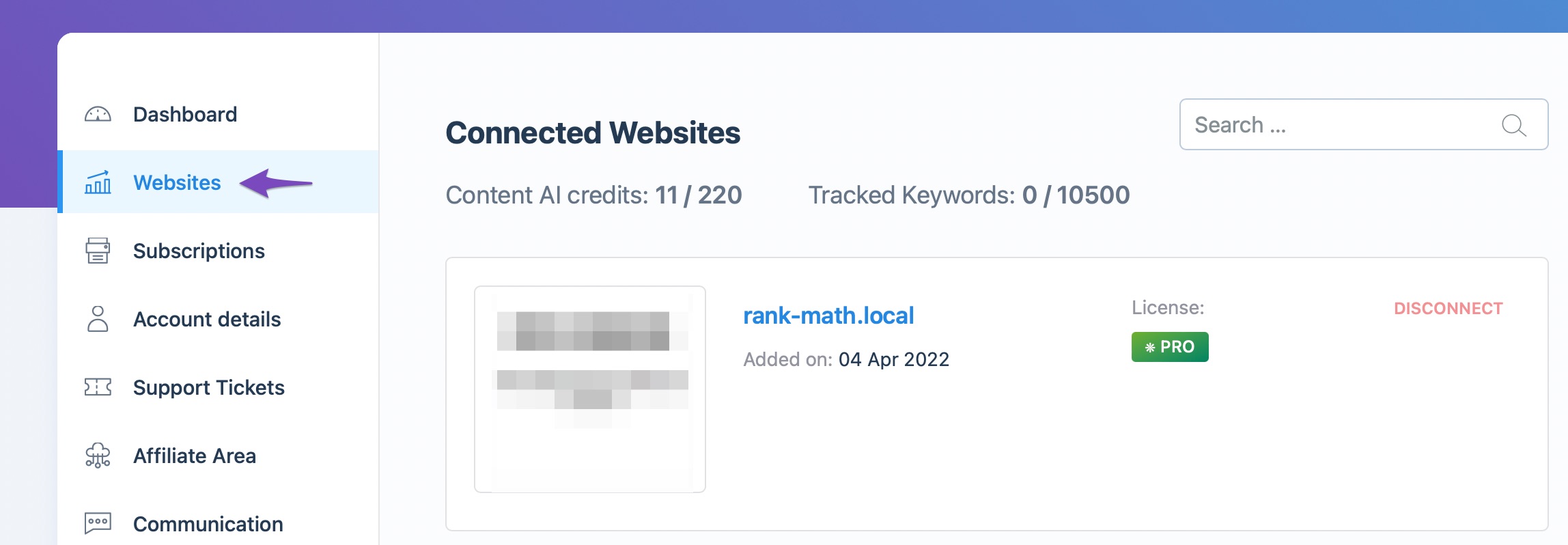Select the Support Tickets ticket icon
Viewport: 1568px width, 545px height.
pyautogui.click(x=98, y=387)
